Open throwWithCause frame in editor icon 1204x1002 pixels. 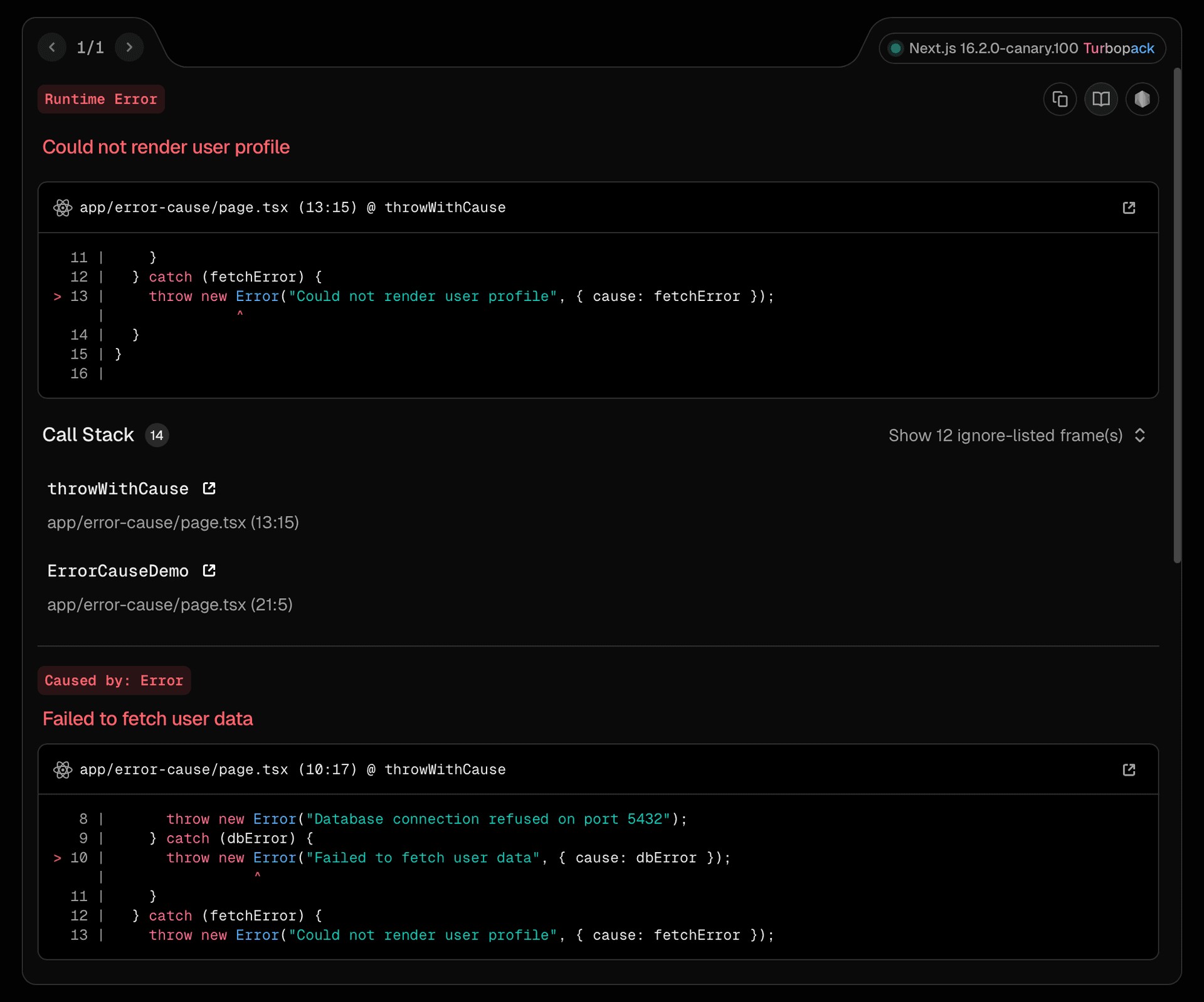pyautogui.click(x=209, y=488)
